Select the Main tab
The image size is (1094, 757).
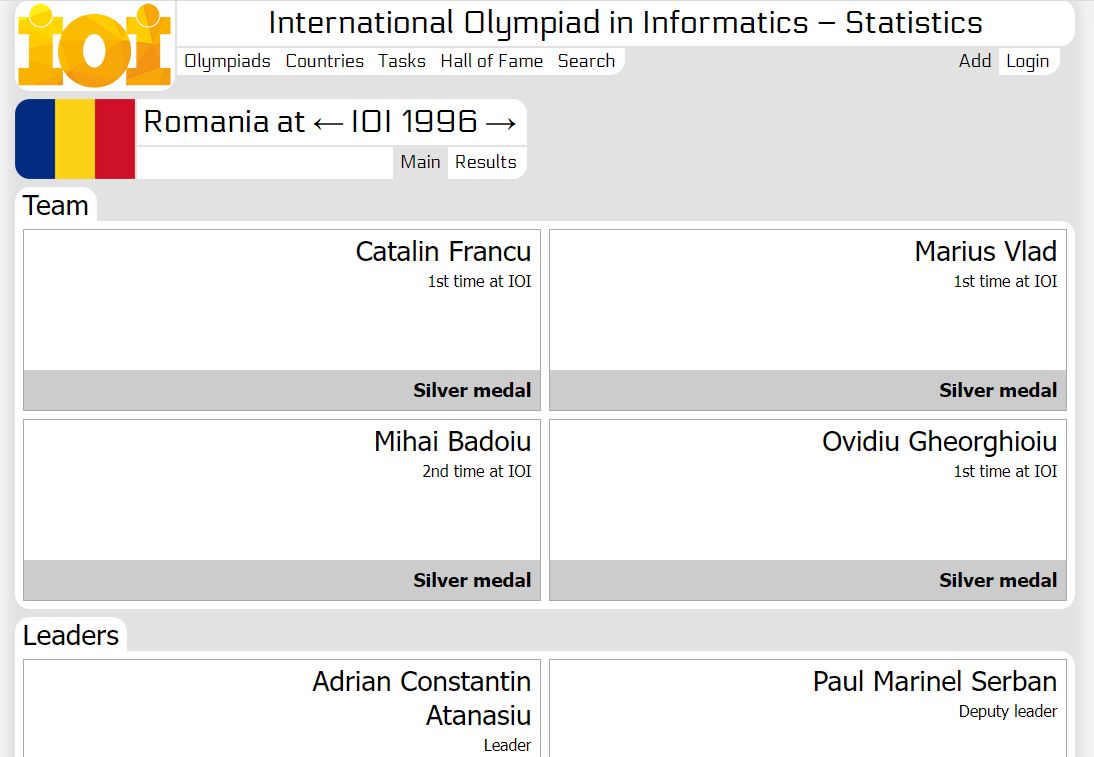click(420, 162)
